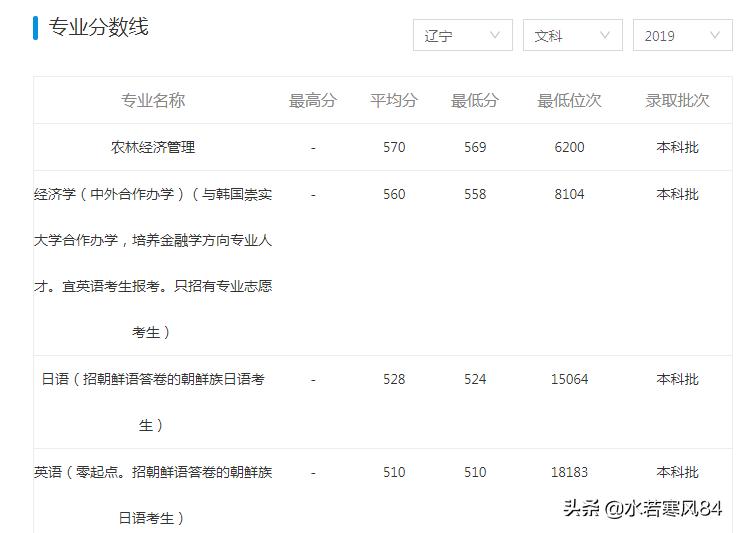This screenshot has height=533, width=738.
Task: Click rank value 15064
Action: click(570, 379)
